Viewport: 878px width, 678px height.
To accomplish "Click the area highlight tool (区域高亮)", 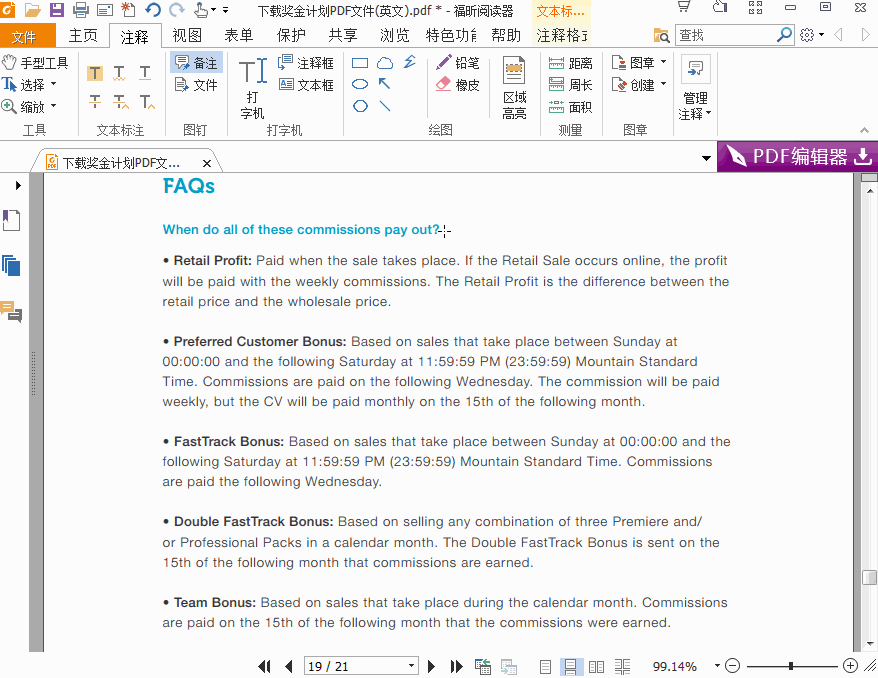I will [514, 88].
